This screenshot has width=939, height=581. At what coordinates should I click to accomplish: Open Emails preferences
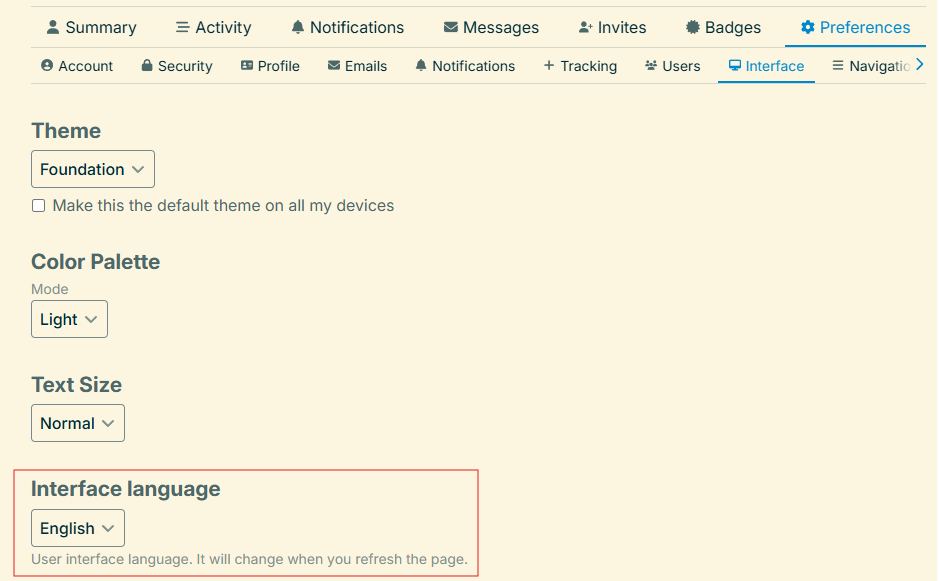click(x=358, y=66)
